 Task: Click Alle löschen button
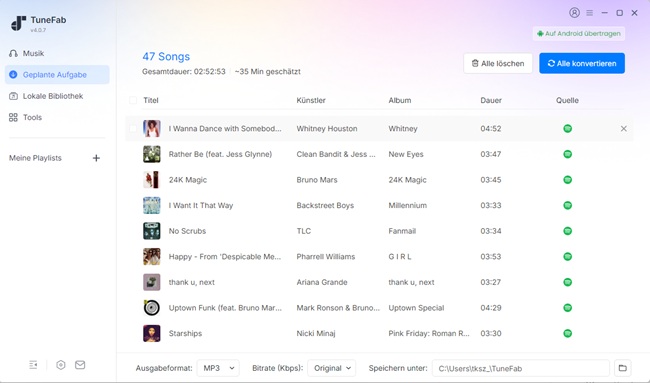point(498,63)
